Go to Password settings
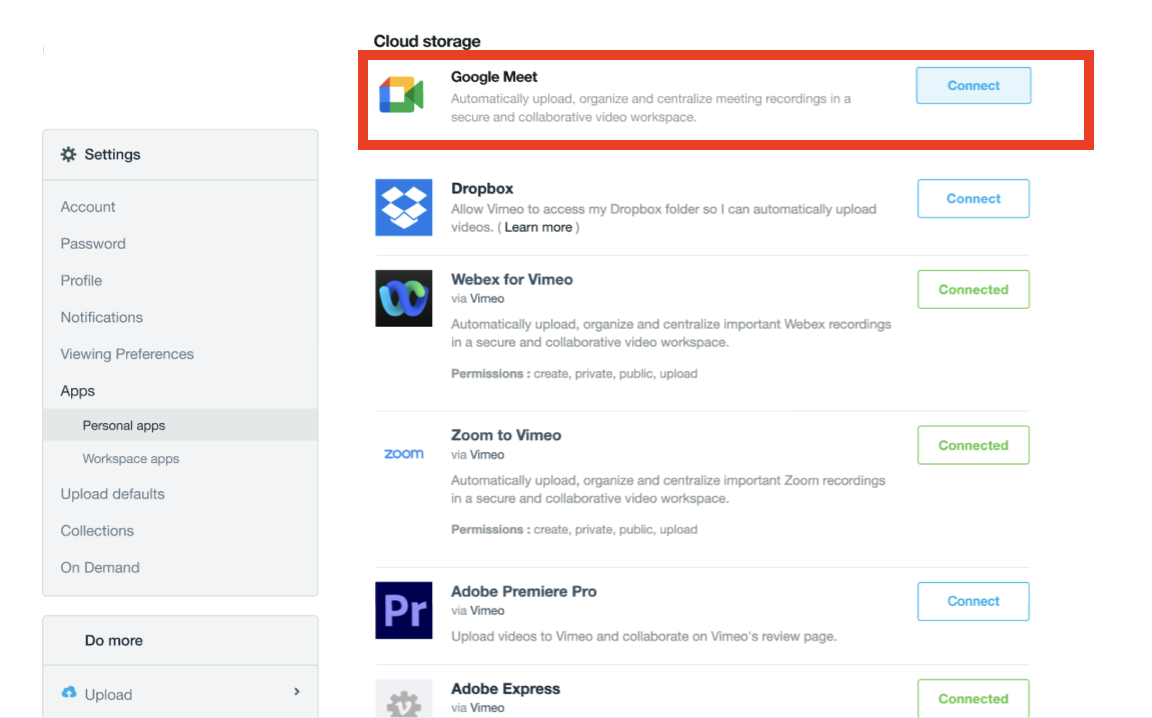The height and width of the screenshot is (718, 1152). coord(93,243)
